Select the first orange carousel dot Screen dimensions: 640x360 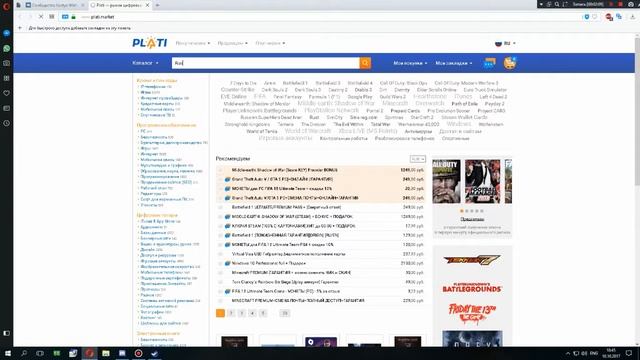click(462, 211)
